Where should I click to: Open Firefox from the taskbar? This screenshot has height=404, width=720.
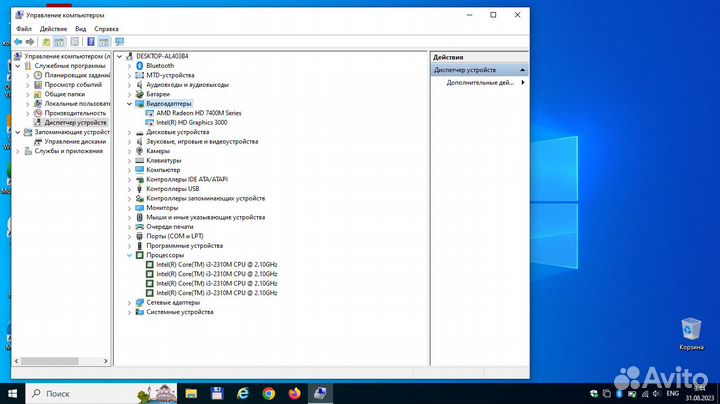coord(294,393)
